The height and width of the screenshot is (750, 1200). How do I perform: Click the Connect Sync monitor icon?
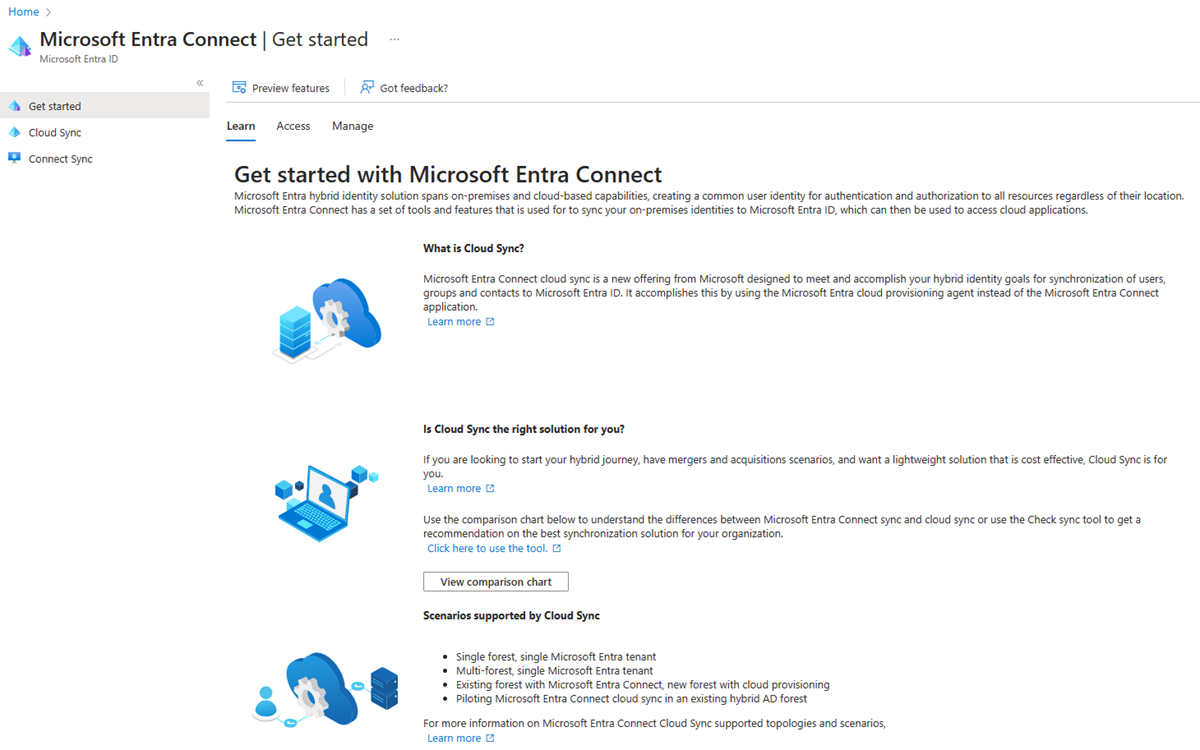pos(14,158)
